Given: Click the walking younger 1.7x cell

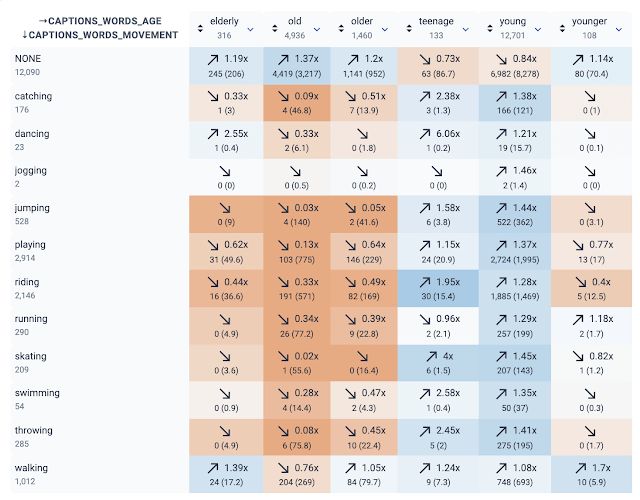Looking at the screenshot, I should (x=591, y=475).
